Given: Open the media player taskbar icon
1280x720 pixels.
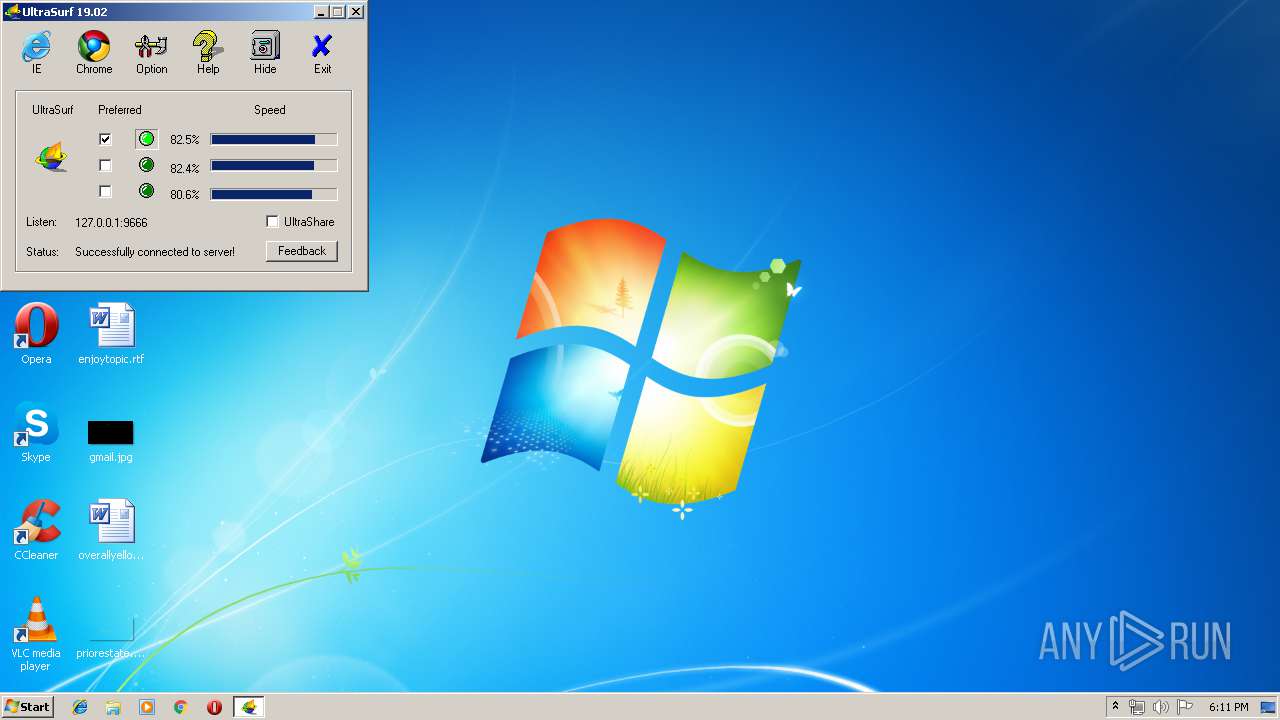Looking at the screenshot, I should [x=147, y=707].
